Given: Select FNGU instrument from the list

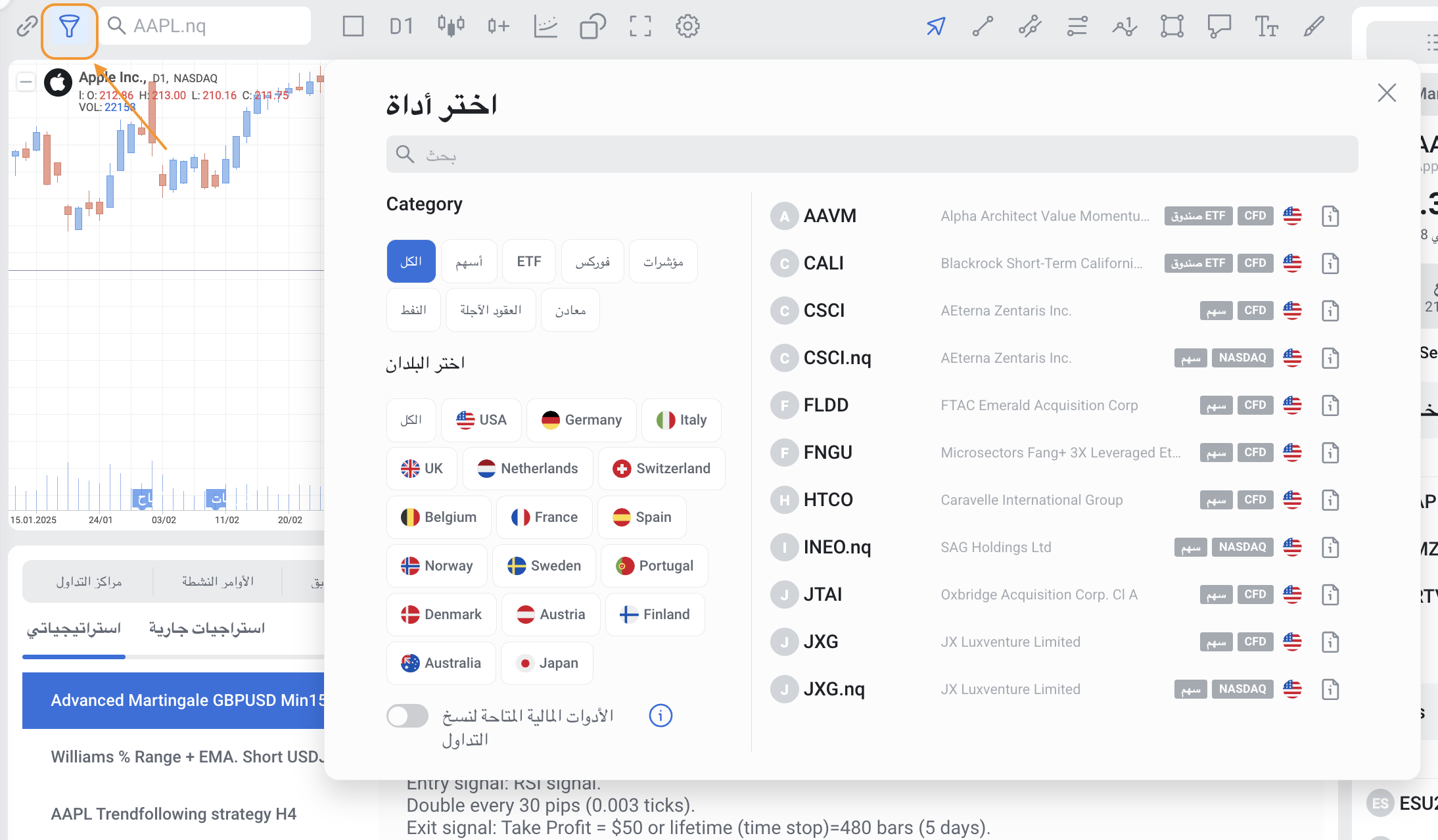Looking at the screenshot, I should [x=827, y=452].
